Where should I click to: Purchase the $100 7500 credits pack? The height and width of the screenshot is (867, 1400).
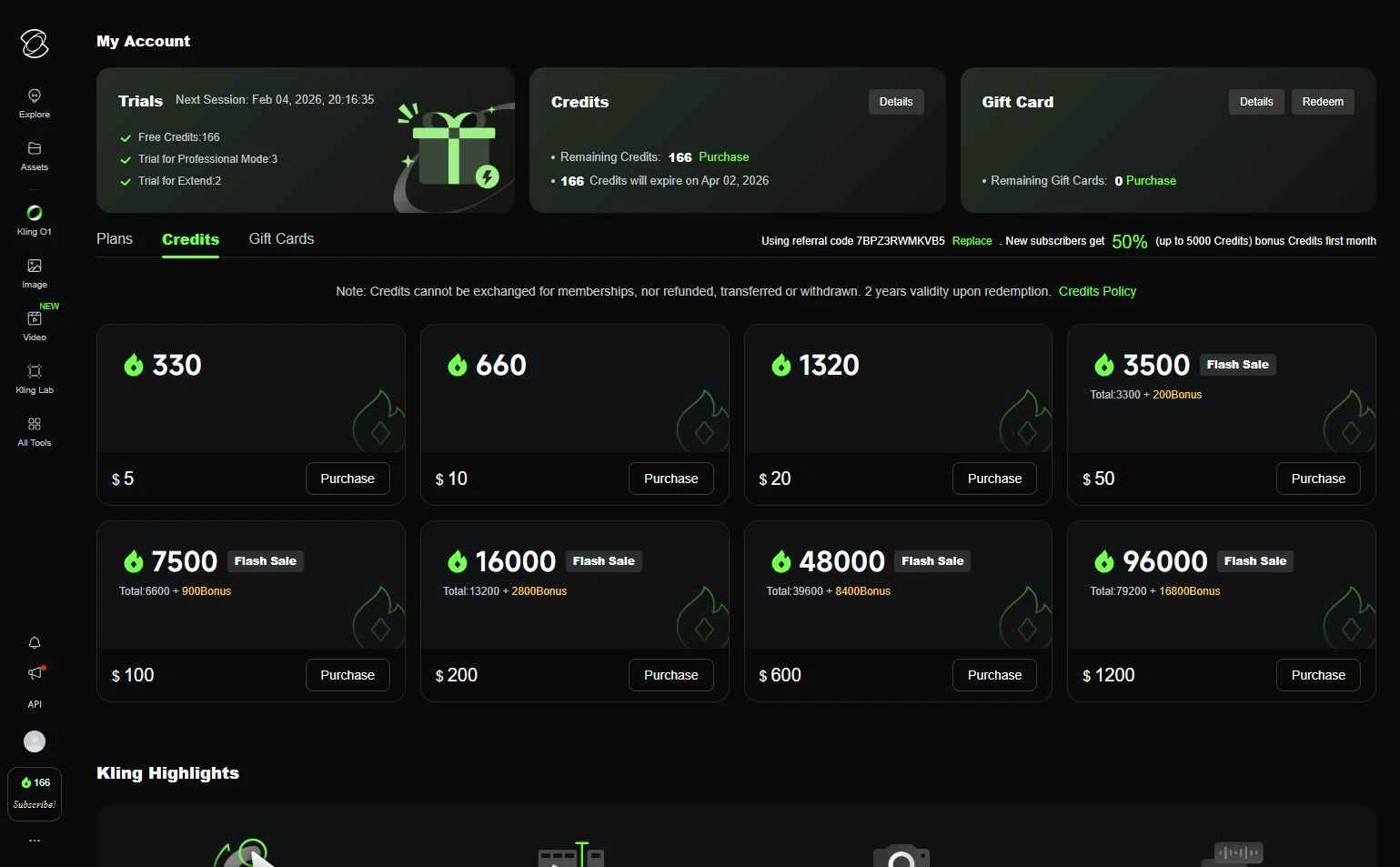coord(347,675)
